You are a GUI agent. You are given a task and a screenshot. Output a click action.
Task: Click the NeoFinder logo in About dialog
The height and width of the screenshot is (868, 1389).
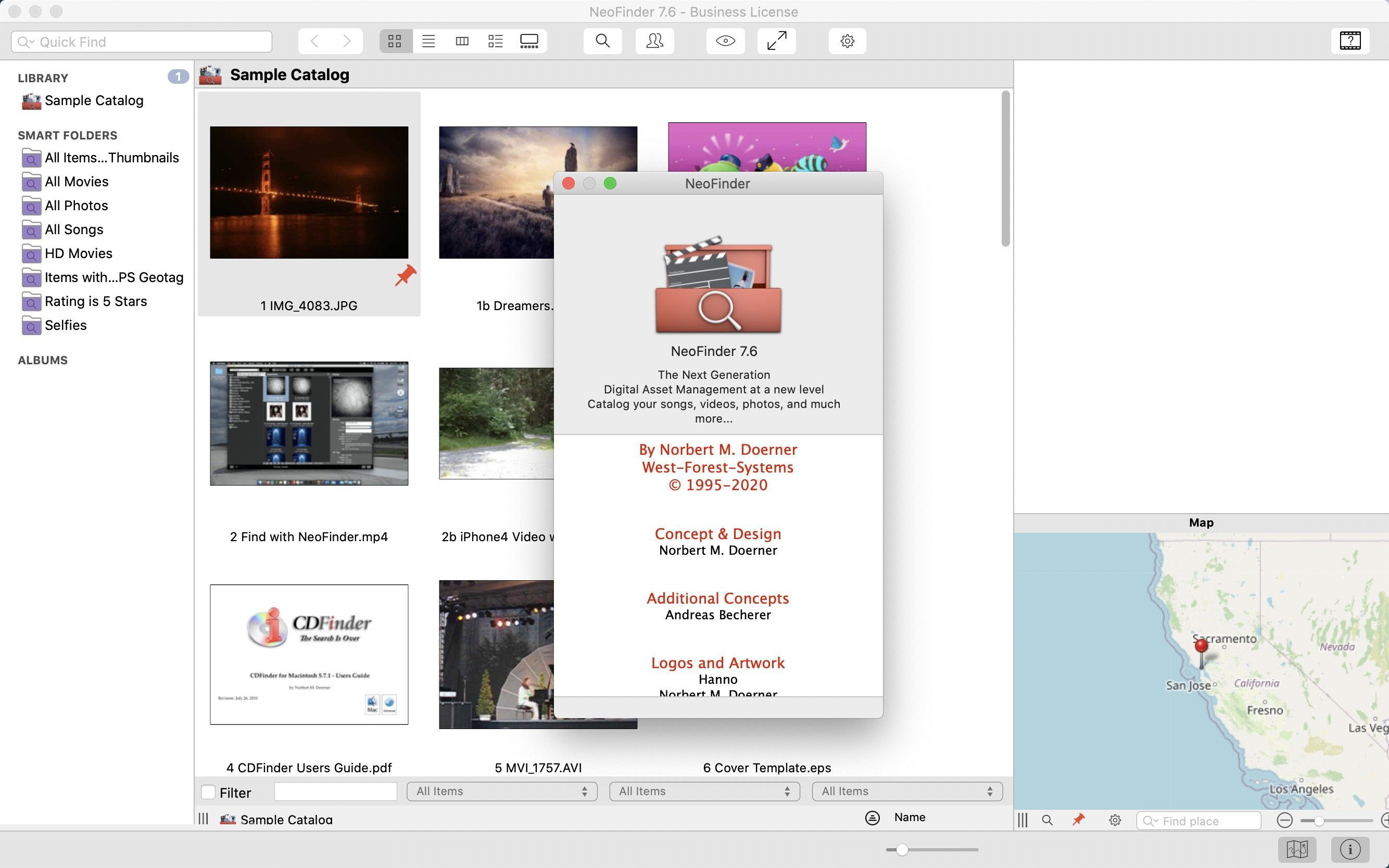coord(718,284)
